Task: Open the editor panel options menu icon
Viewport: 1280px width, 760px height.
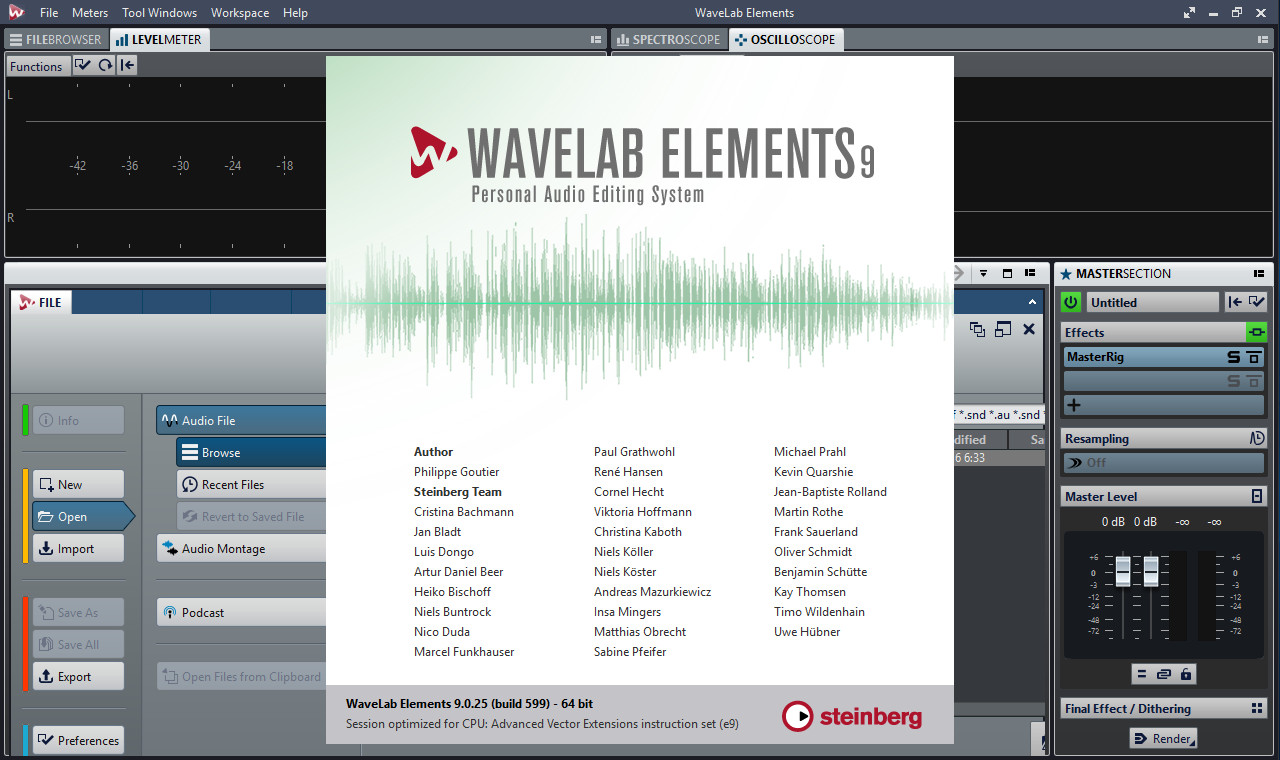Action: [x=1031, y=273]
